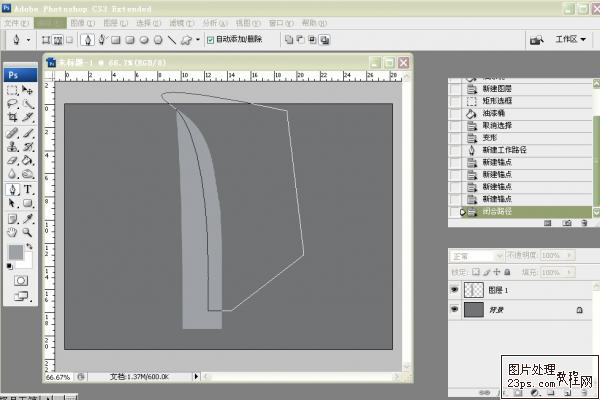Select the Crop tool
The image size is (600, 400).
[x=12, y=117]
